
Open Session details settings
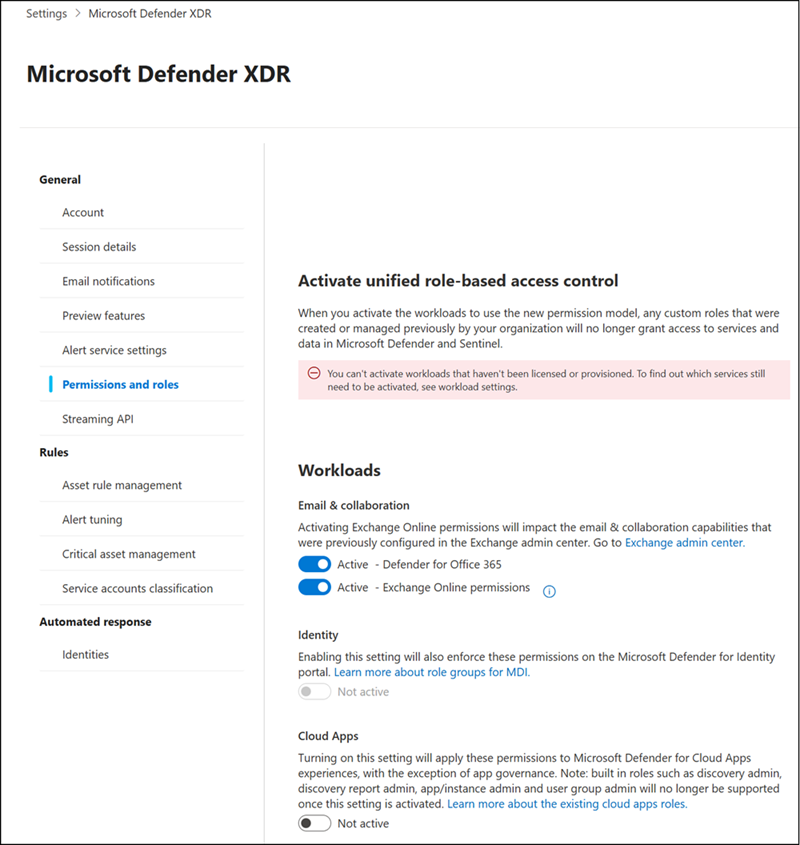[x=98, y=246]
